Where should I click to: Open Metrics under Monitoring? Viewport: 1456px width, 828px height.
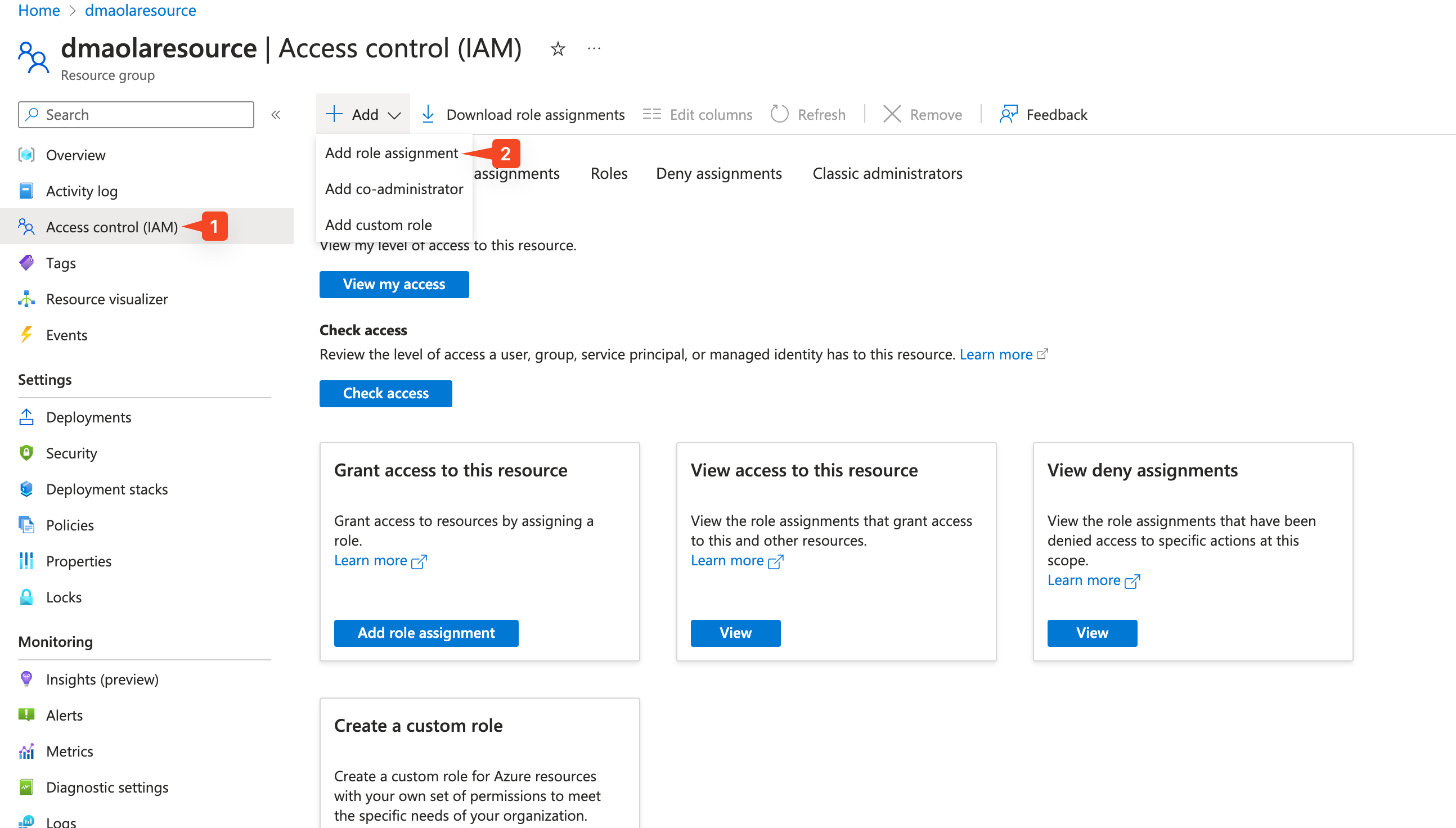tap(69, 751)
